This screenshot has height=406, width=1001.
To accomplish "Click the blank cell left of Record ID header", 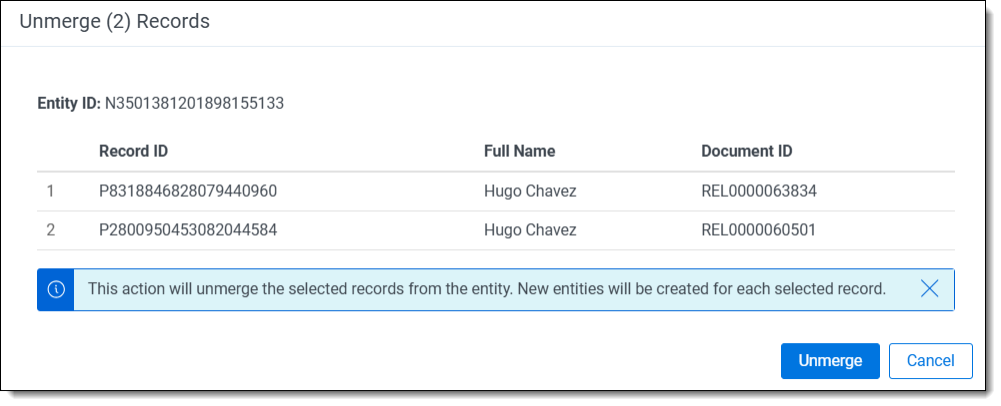I will click(x=60, y=151).
